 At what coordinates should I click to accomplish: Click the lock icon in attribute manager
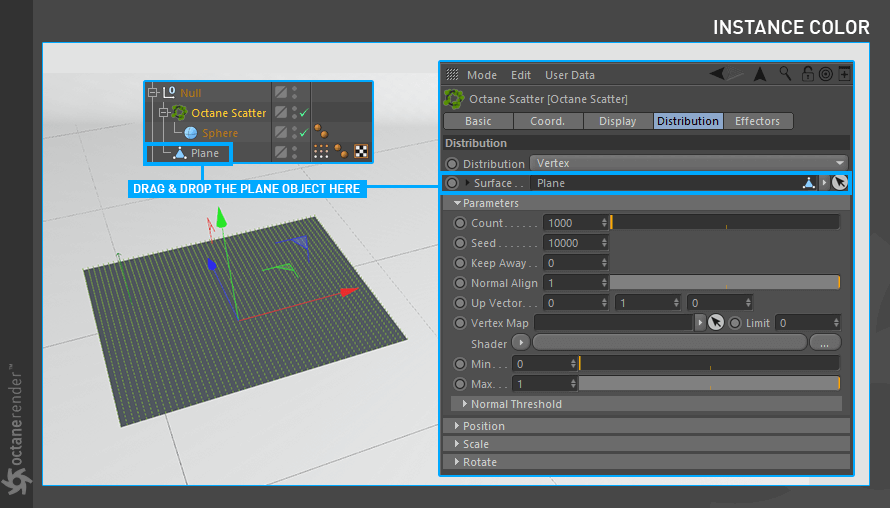pos(807,74)
